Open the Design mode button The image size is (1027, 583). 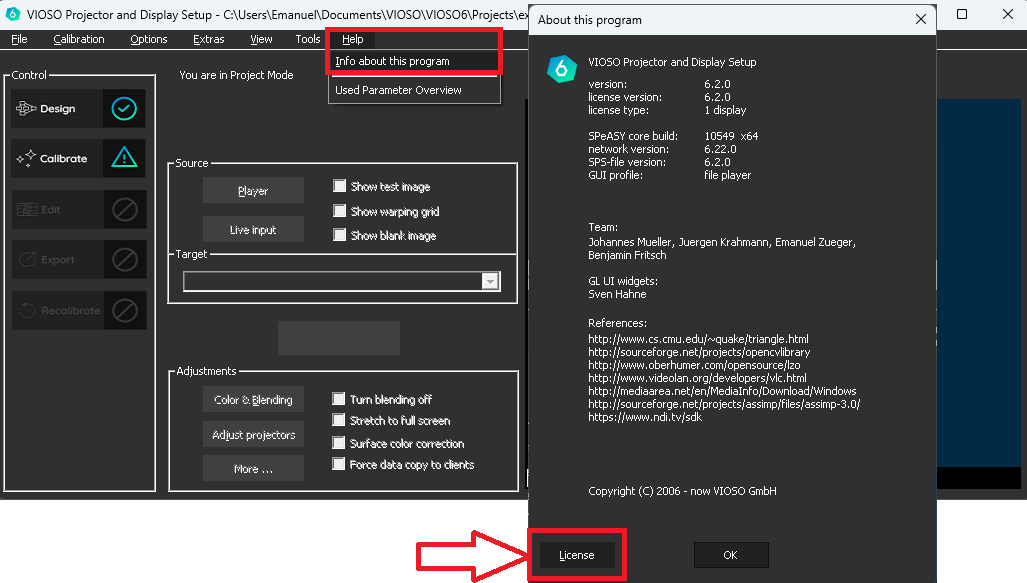pyautogui.click(x=58, y=109)
